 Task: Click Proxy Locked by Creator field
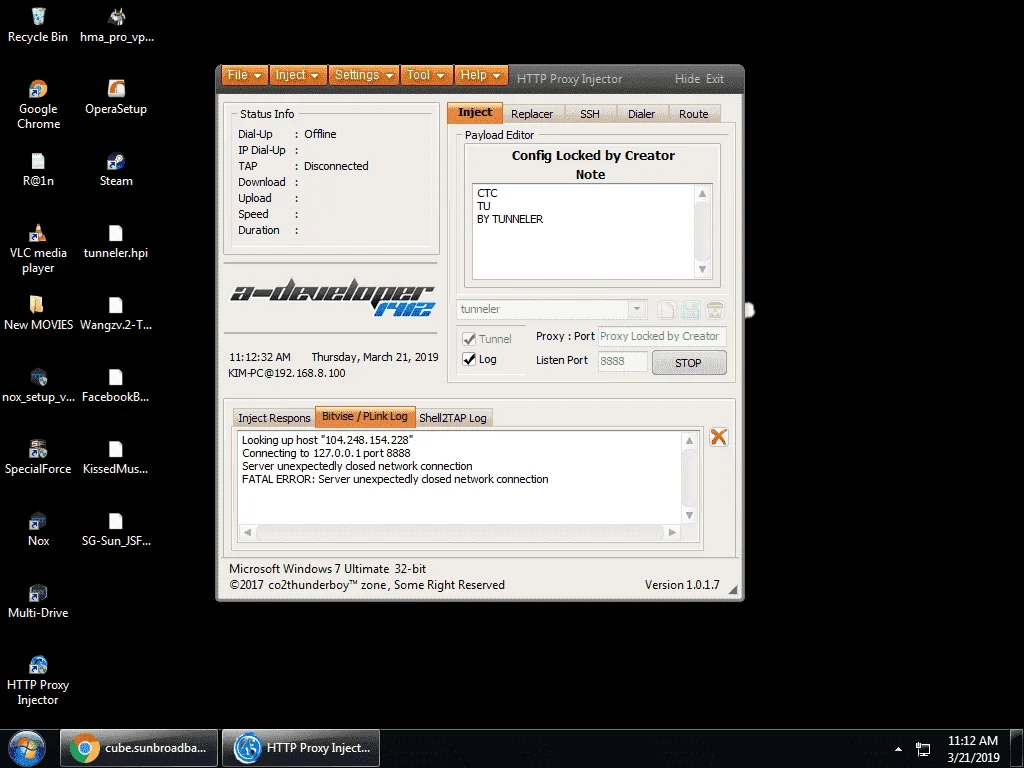(662, 336)
